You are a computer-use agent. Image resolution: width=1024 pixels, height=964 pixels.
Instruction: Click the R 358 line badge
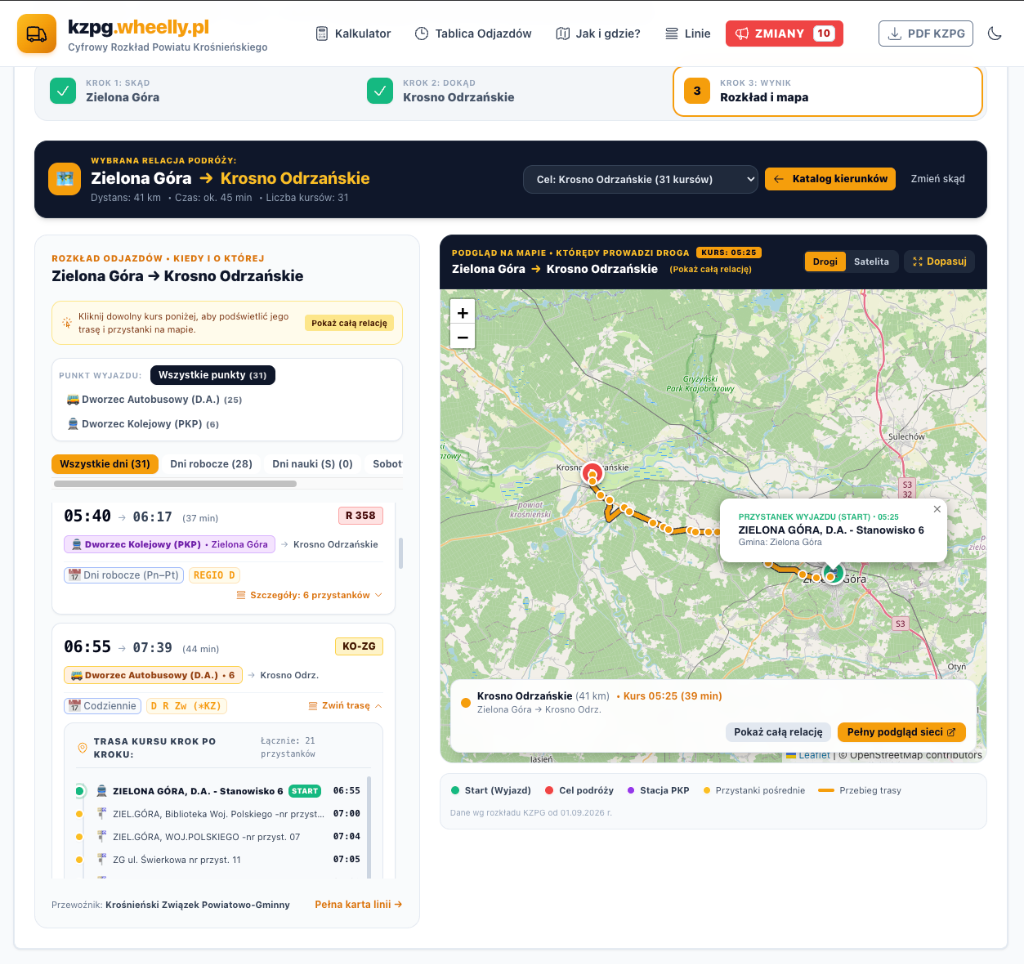pos(360,515)
